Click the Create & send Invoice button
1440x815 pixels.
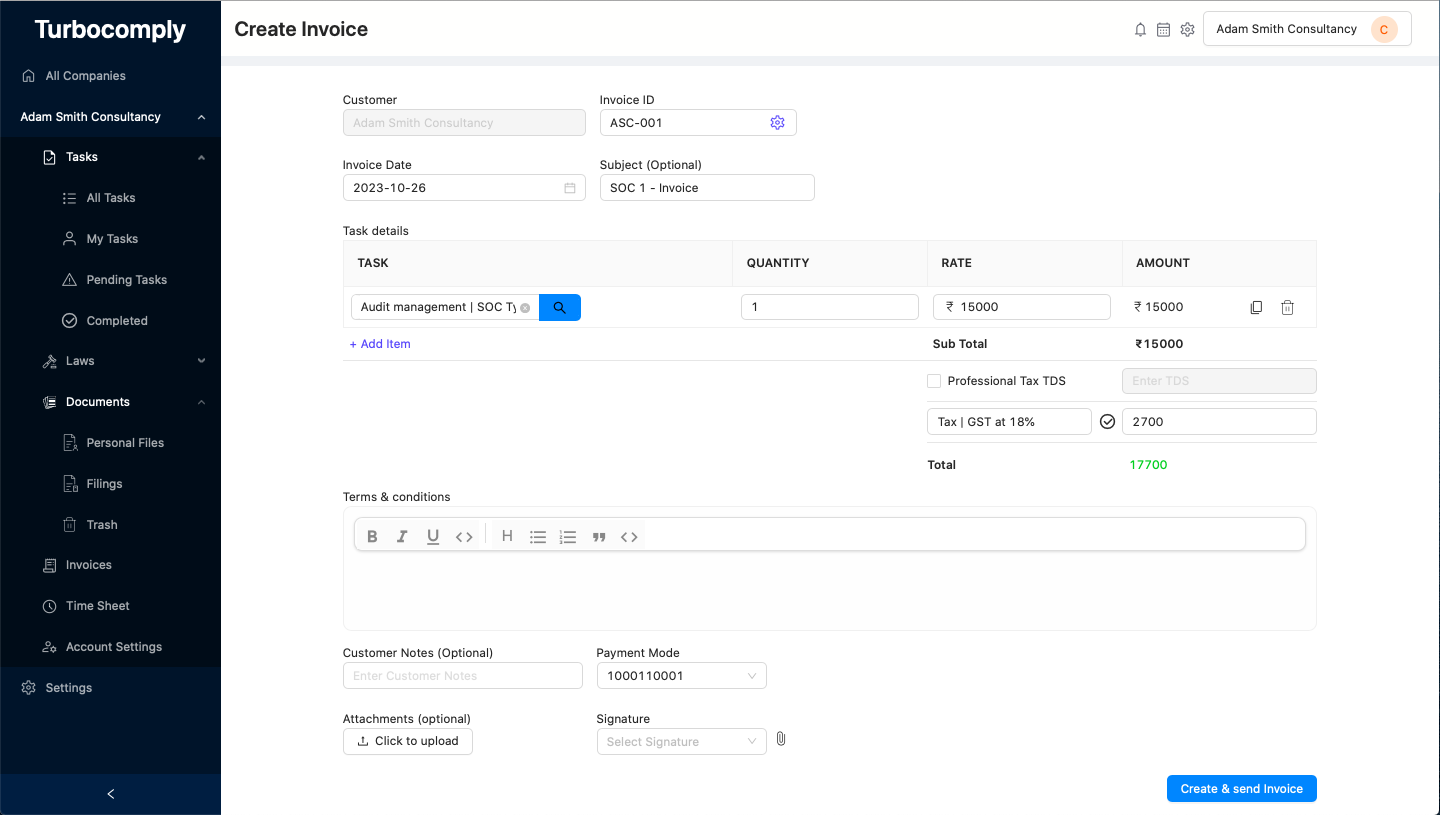[1241, 788]
